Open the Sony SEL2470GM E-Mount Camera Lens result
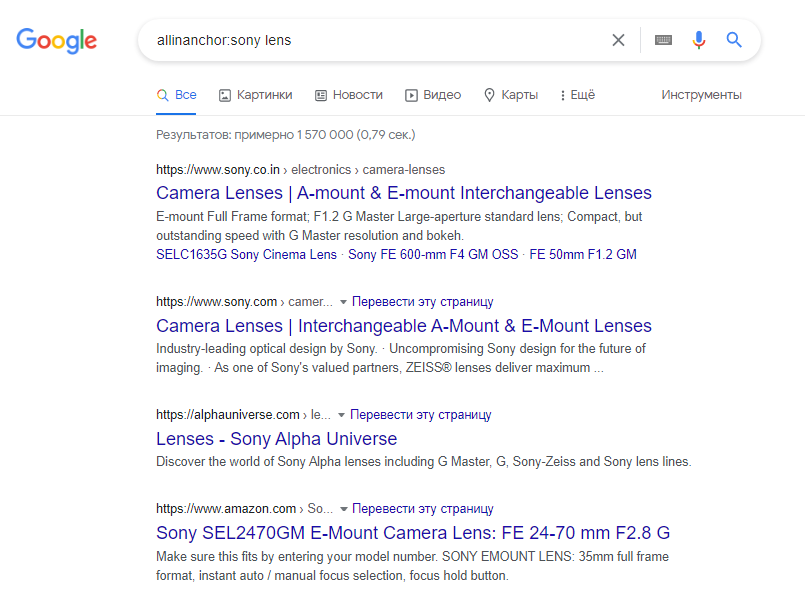This screenshot has height=592, width=805. point(413,533)
